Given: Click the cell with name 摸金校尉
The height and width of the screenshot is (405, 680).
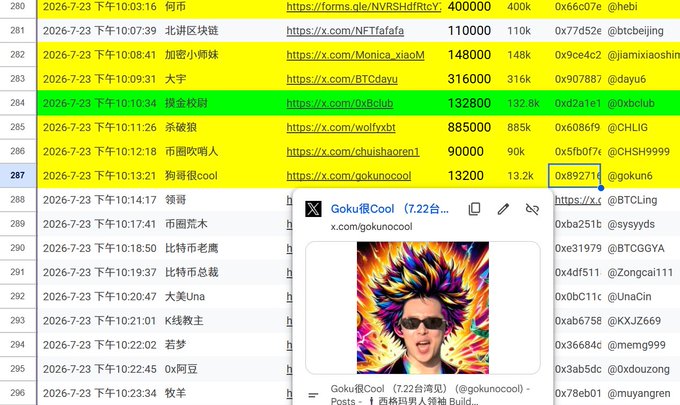Looking at the screenshot, I should [186, 103].
